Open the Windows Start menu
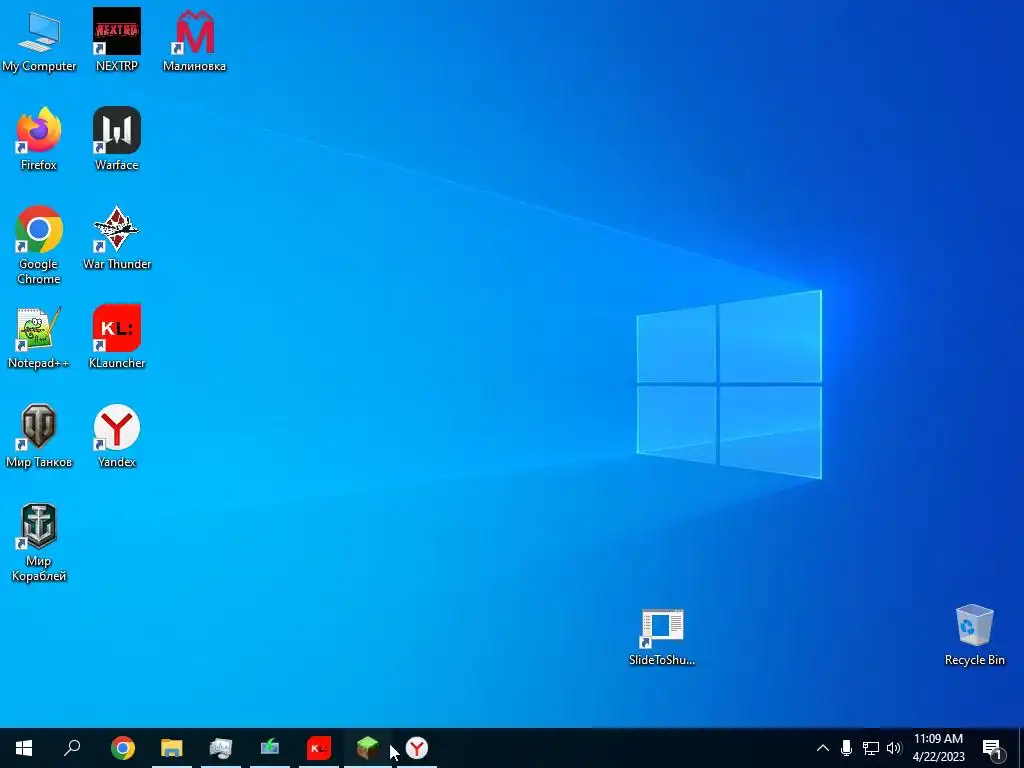 24,748
